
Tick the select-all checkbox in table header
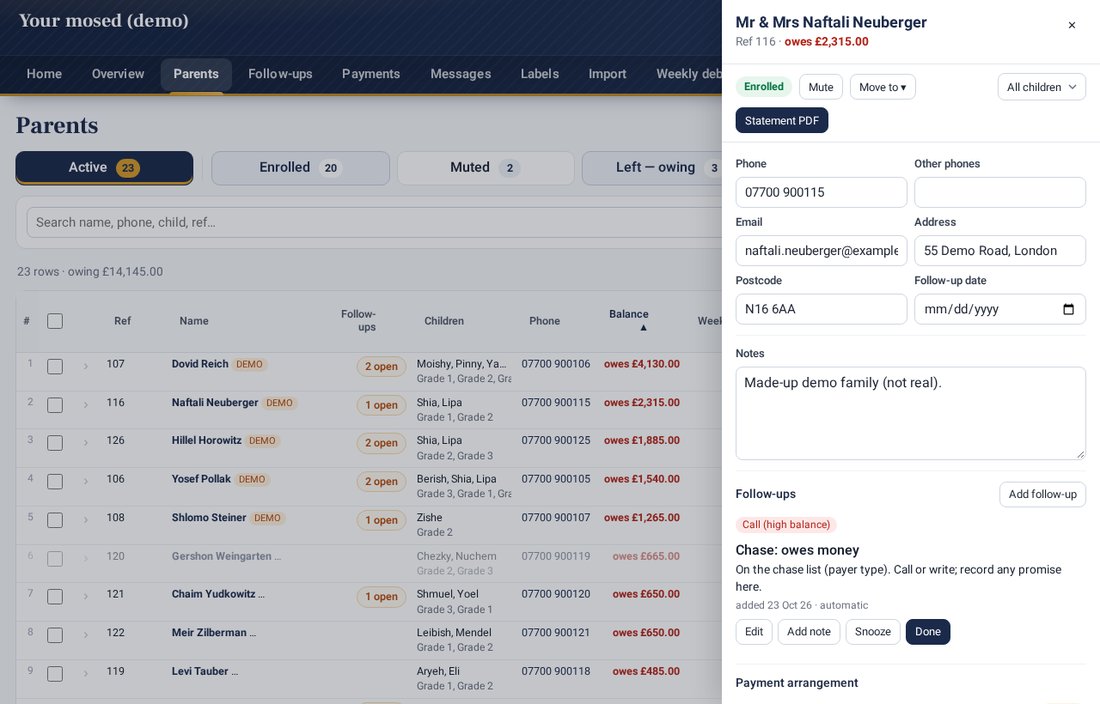click(55, 321)
